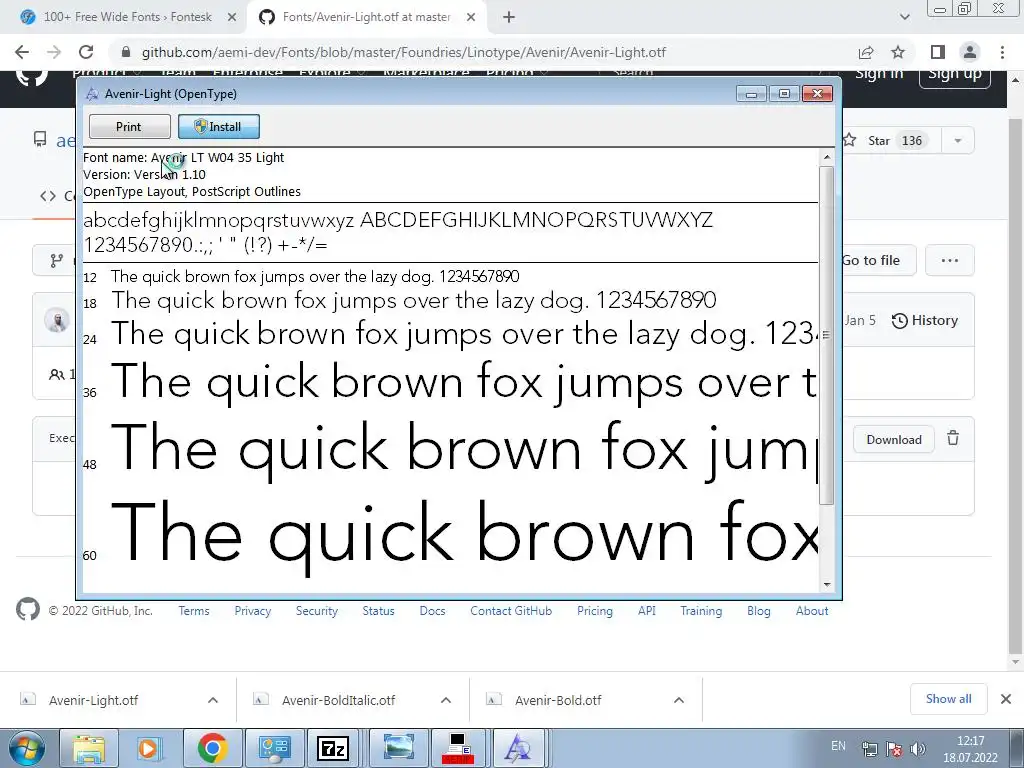Open Chrome three-dot menu

1002,52
